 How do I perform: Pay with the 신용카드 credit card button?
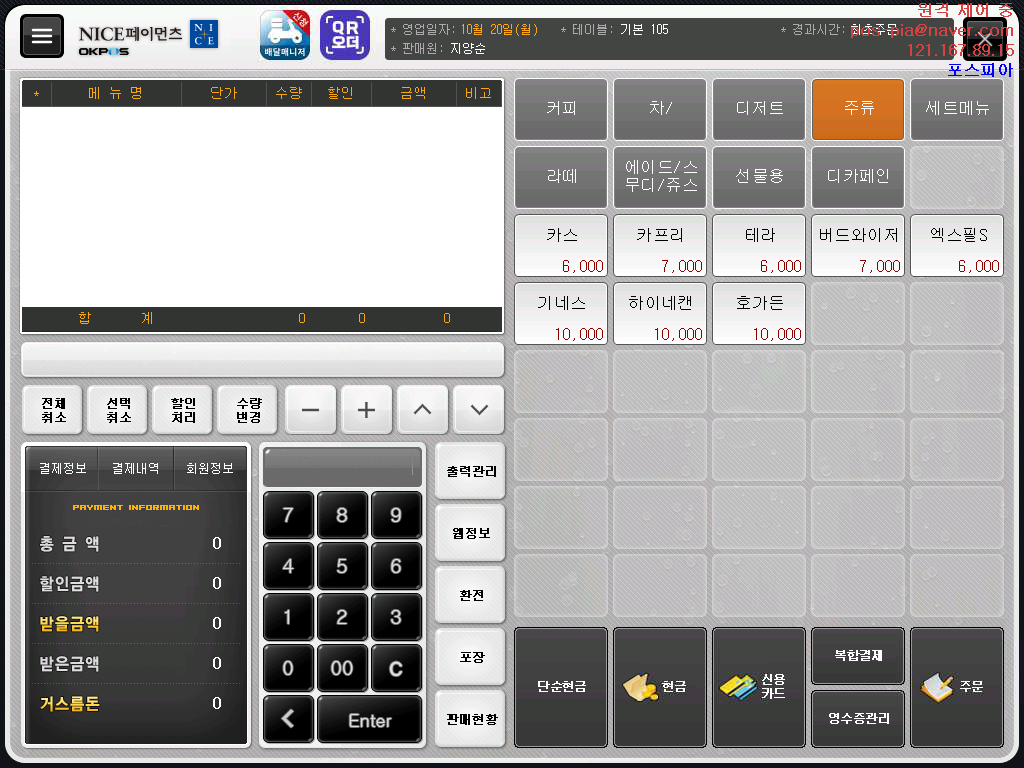758,687
